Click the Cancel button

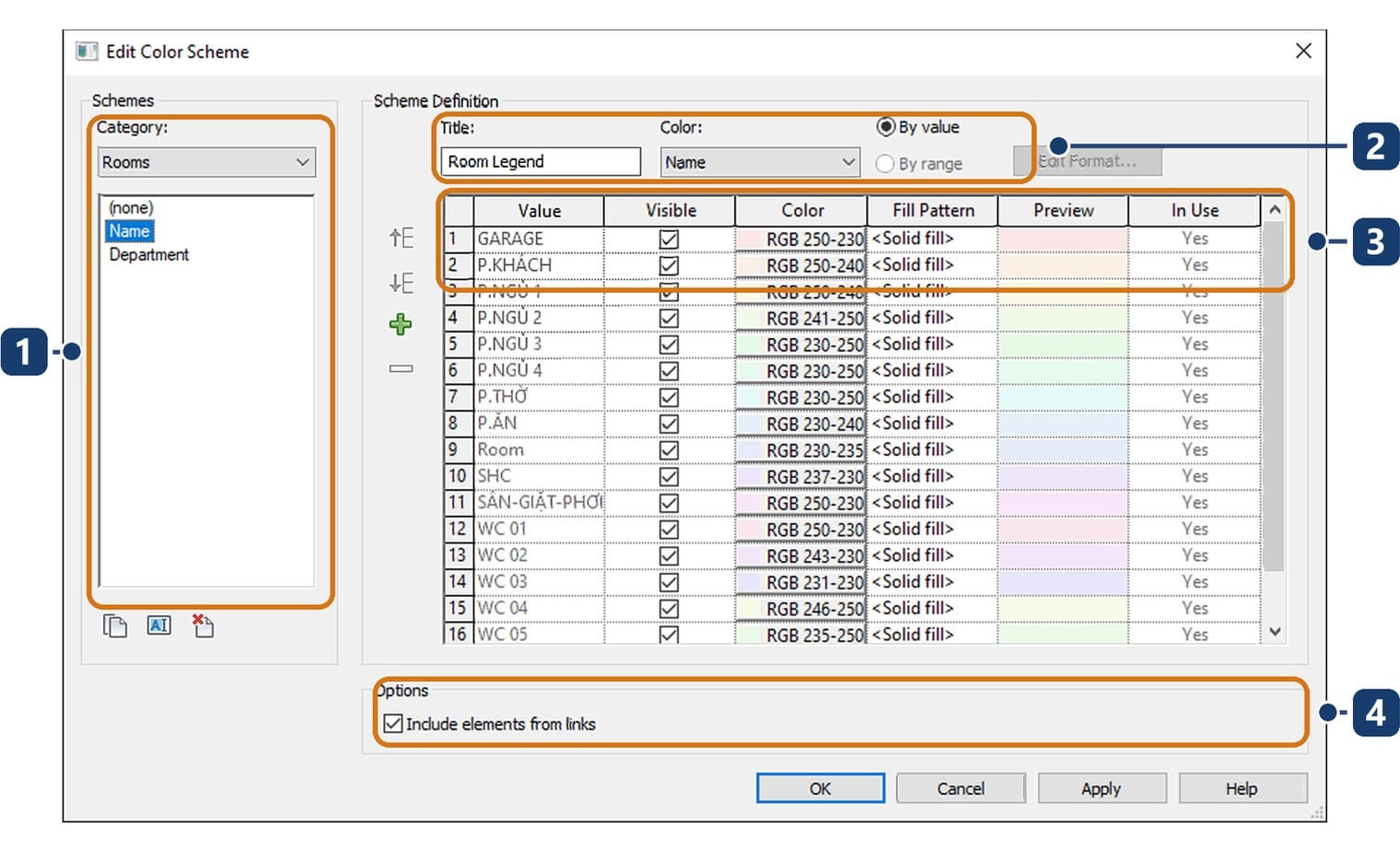click(x=961, y=788)
